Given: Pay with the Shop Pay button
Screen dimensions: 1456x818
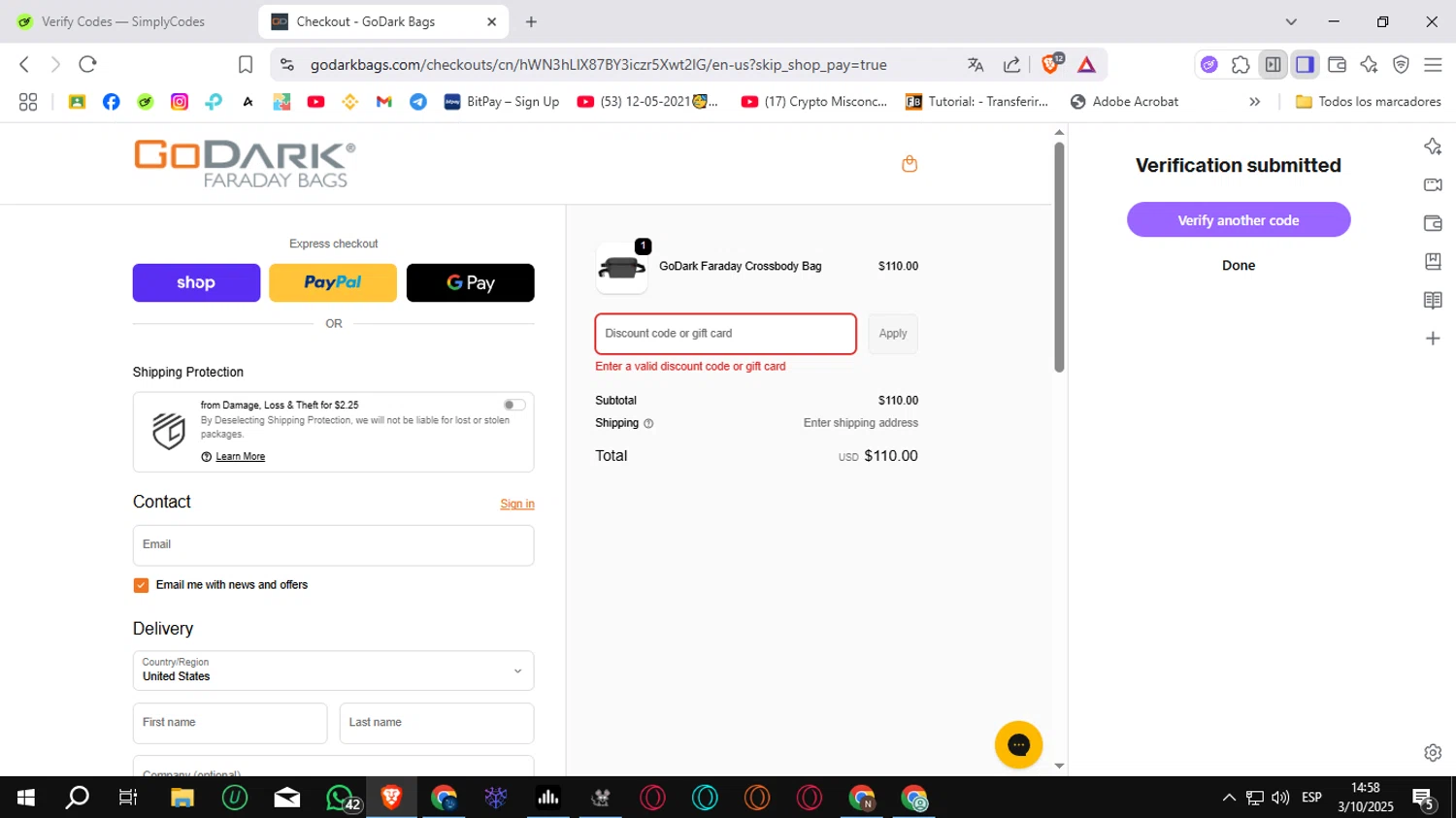Looking at the screenshot, I should [196, 282].
